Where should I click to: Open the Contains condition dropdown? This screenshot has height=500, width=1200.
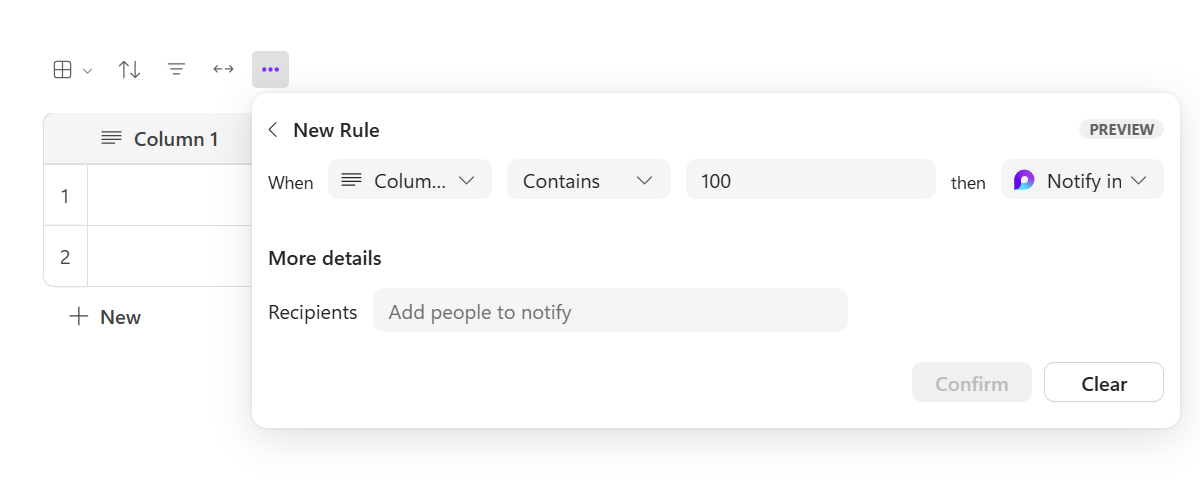tap(588, 180)
